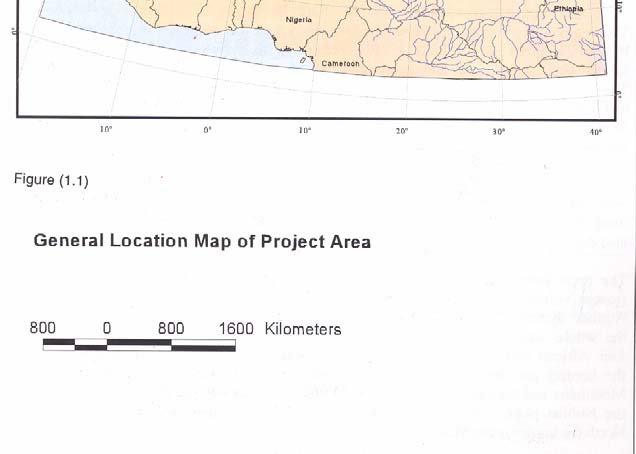The height and width of the screenshot is (454, 636).
Task: Click the 1600 scale bar label
Action: [x=236, y=329]
